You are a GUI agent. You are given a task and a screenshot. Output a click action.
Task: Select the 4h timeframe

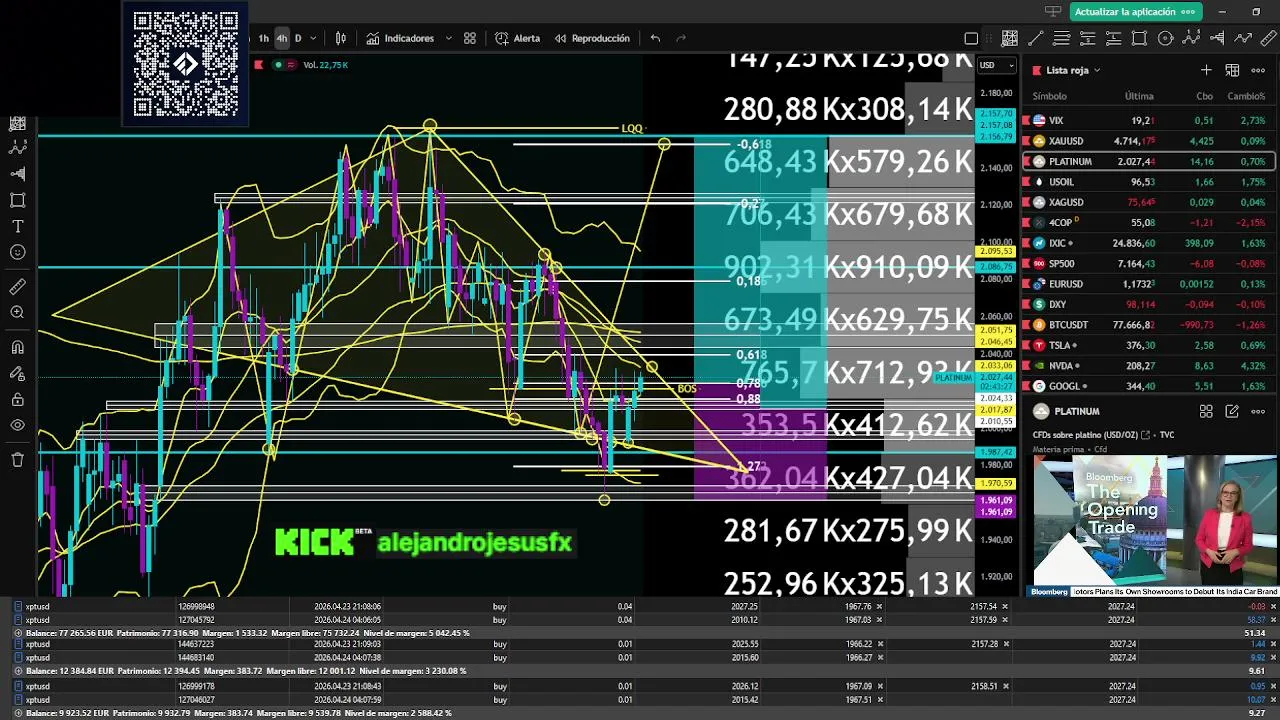pyautogui.click(x=281, y=38)
